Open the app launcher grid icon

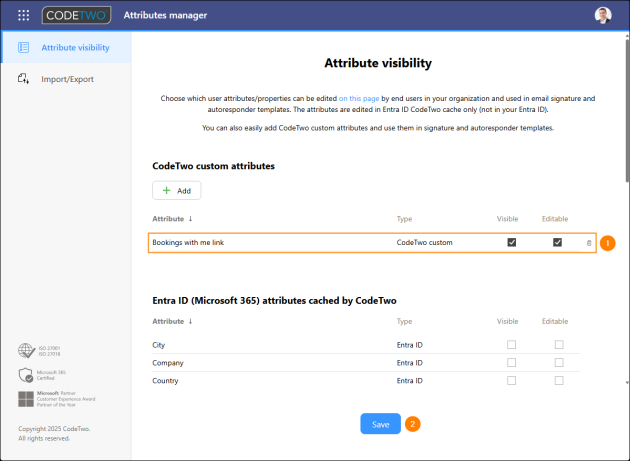[x=24, y=15]
